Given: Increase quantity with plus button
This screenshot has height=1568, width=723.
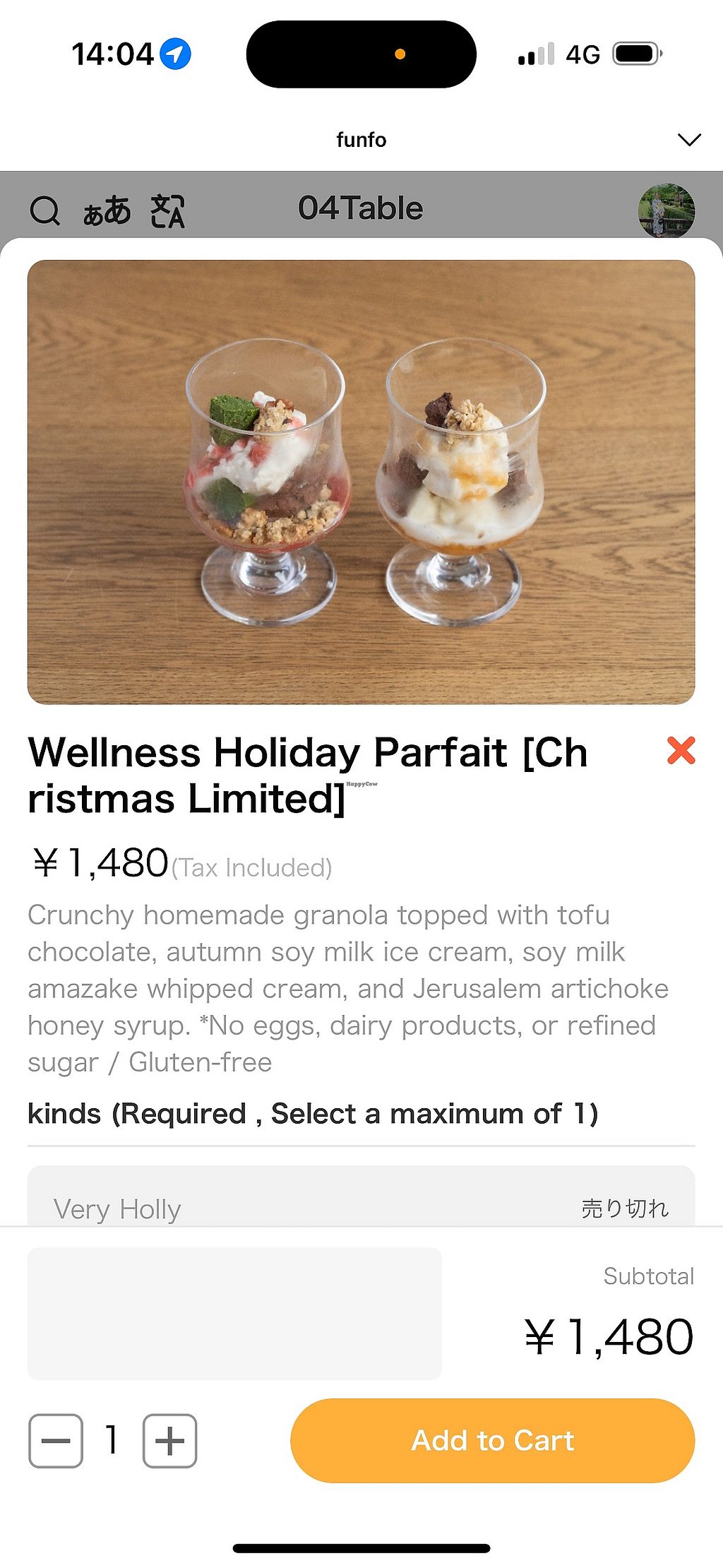Looking at the screenshot, I should (169, 1440).
